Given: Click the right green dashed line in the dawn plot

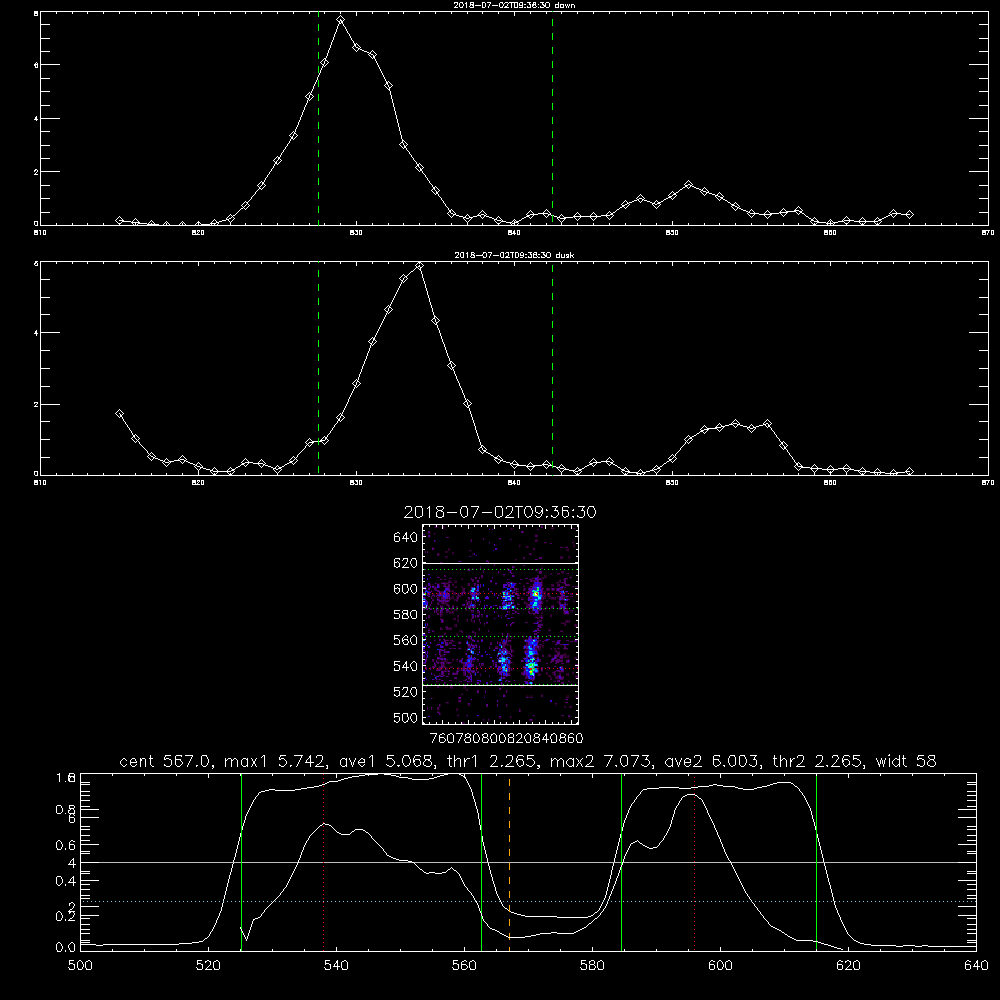Looking at the screenshot, I should pos(552,119).
